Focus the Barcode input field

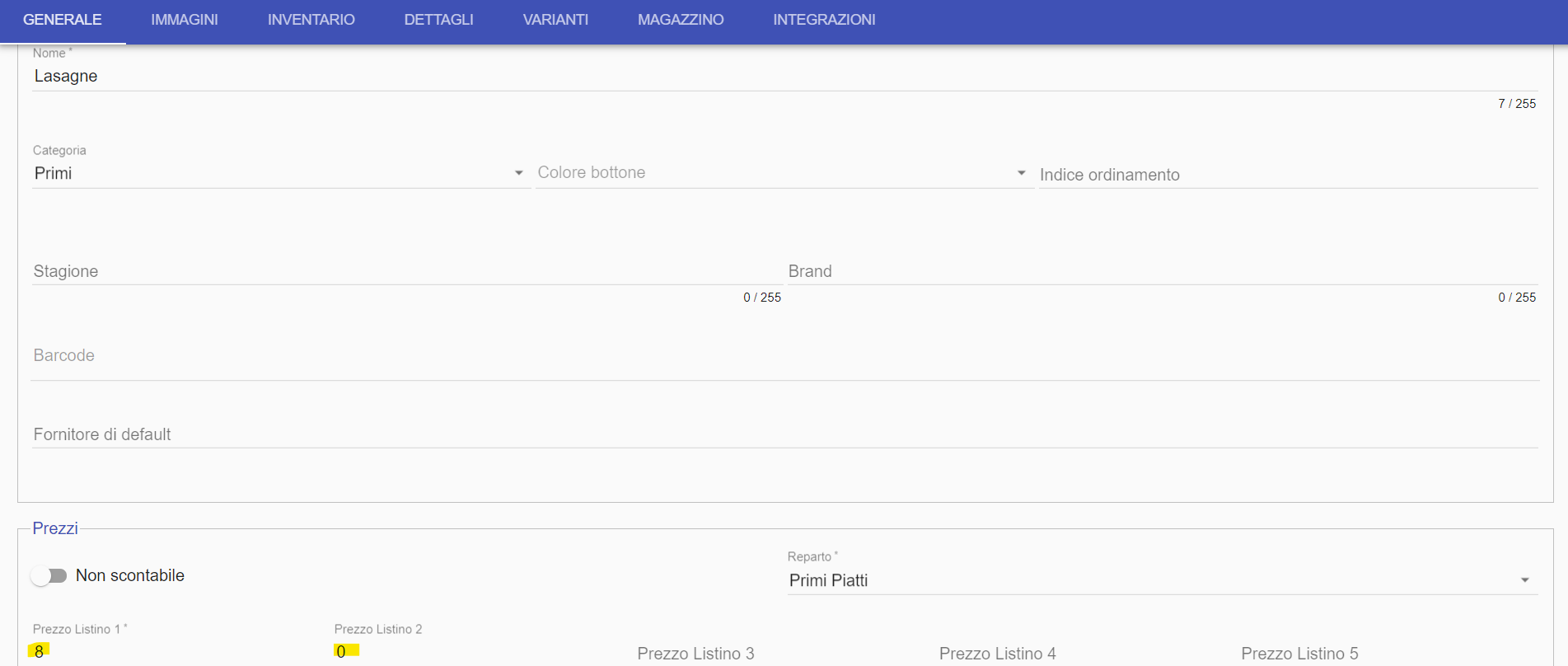click(784, 356)
